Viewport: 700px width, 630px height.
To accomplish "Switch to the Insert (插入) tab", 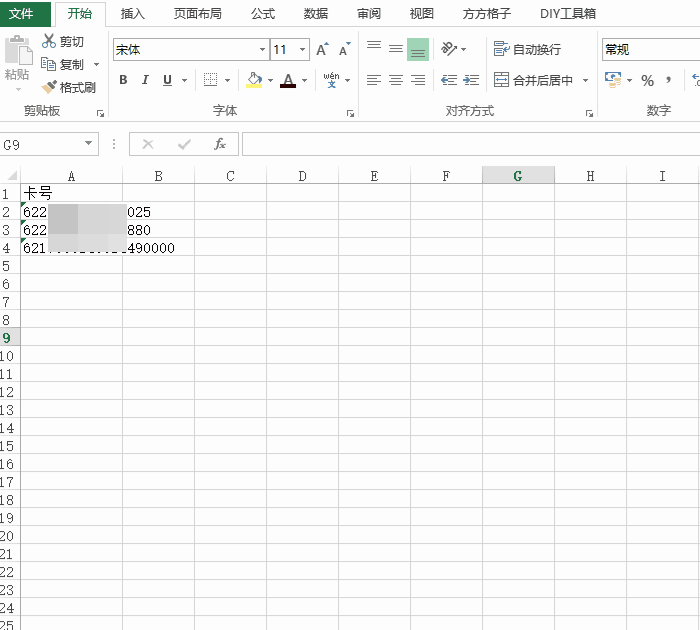I will [x=133, y=14].
